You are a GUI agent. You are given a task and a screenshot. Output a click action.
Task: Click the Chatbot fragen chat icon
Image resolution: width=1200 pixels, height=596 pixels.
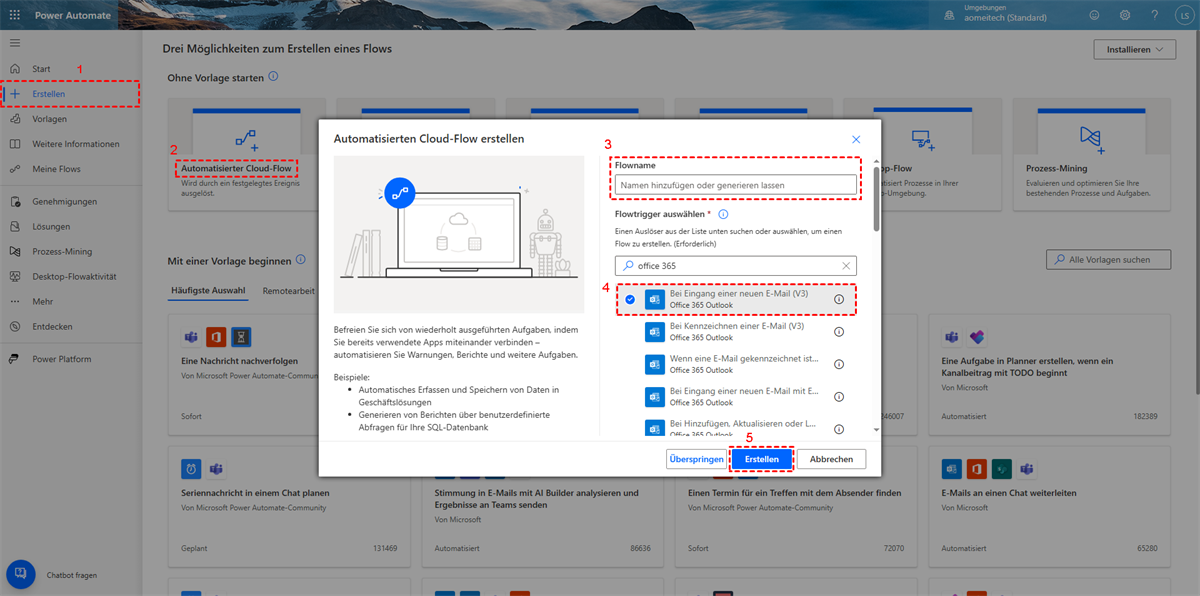pyautogui.click(x=21, y=575)
